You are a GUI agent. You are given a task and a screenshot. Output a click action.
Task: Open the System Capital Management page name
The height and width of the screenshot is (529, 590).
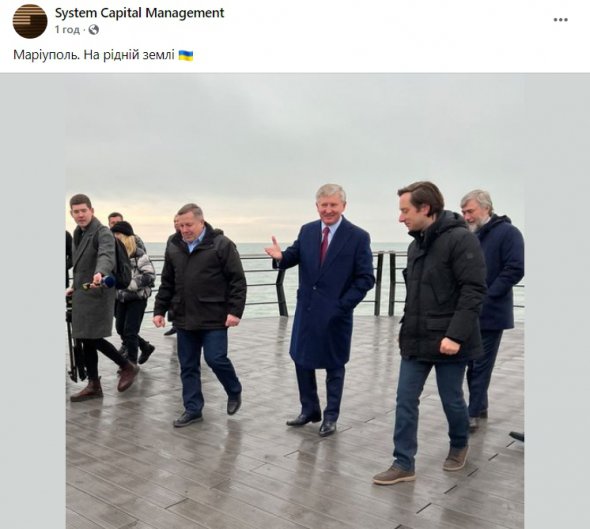(x=139, y=13)
